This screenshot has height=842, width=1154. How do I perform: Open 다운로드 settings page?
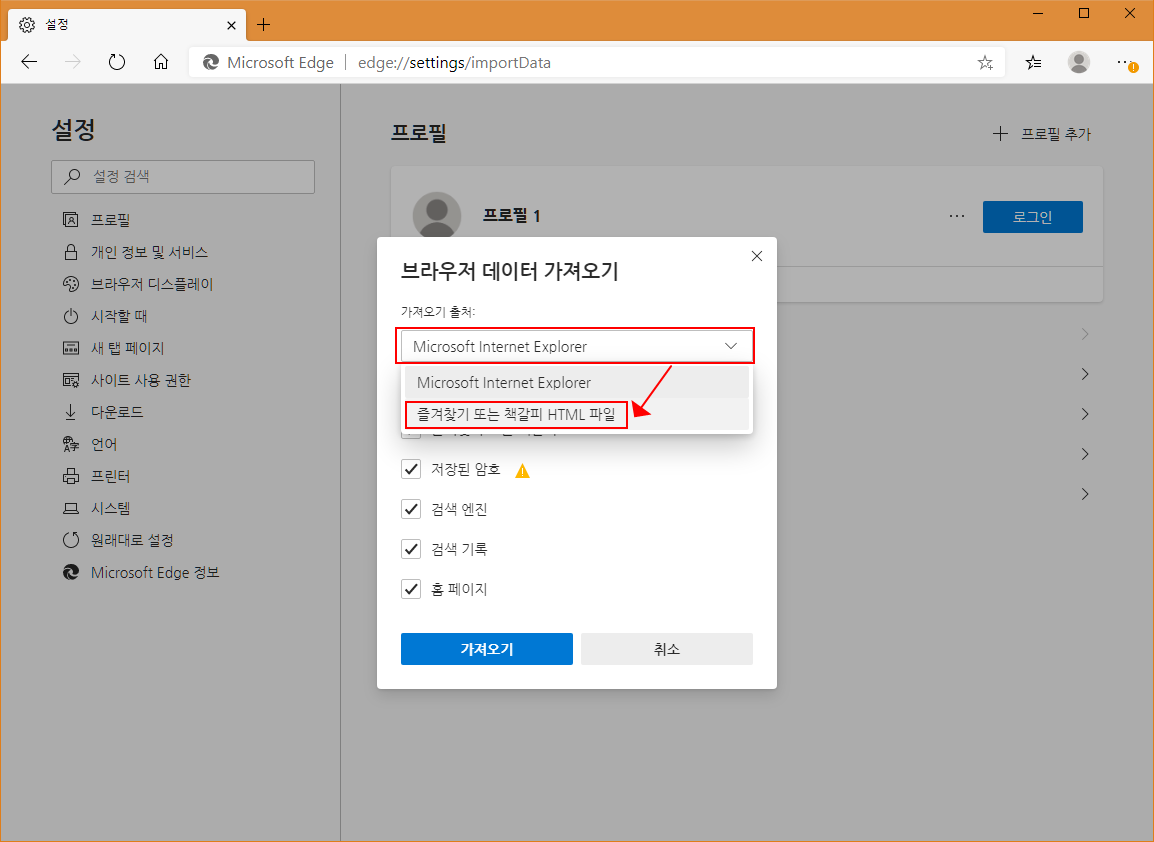tap(117, 412)
